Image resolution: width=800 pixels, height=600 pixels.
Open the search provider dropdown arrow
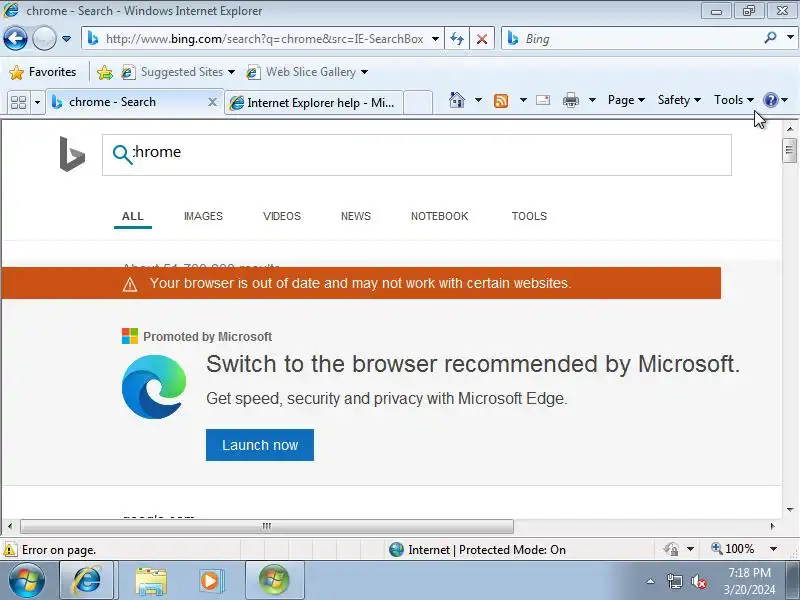tap(790, 38)
